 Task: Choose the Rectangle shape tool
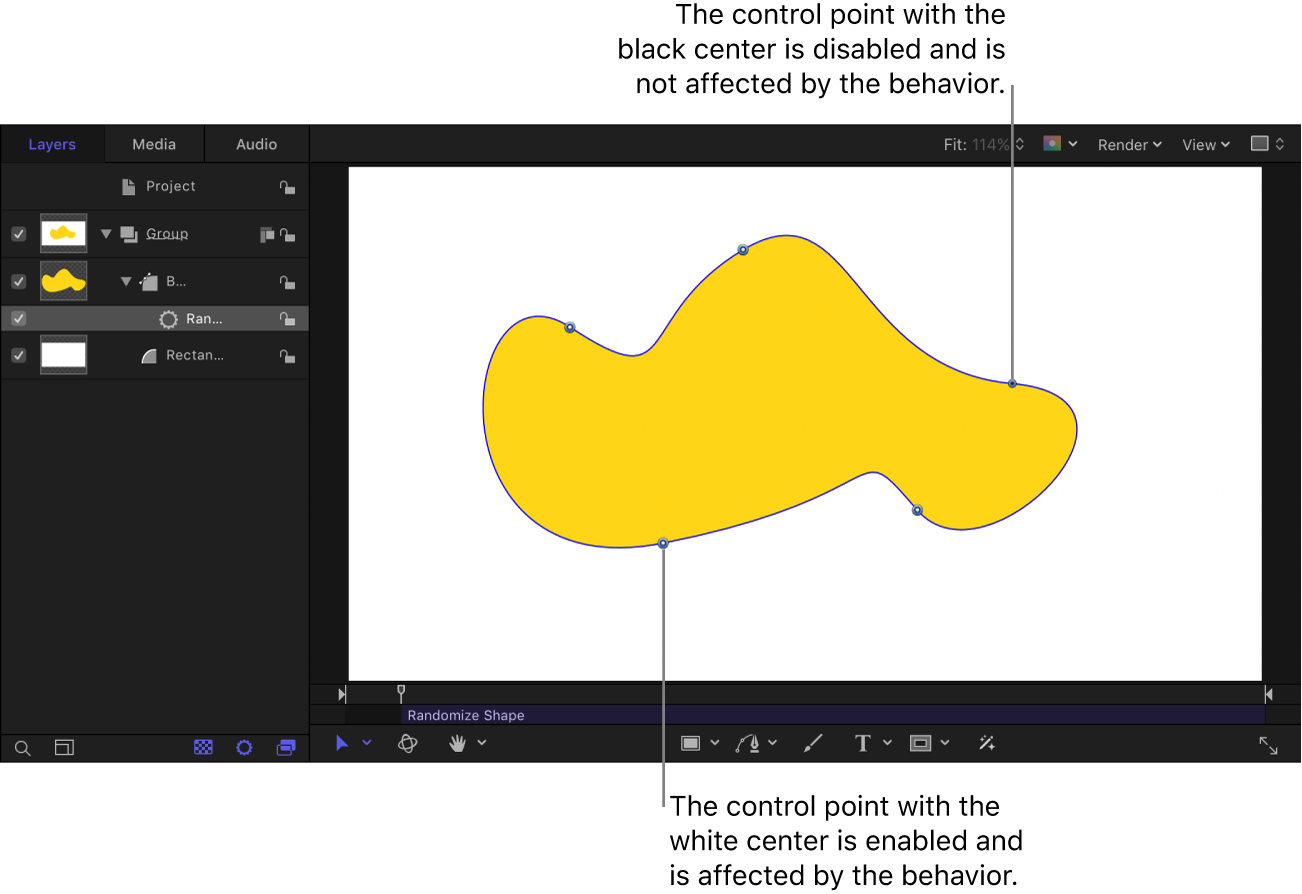coord(692,742)
